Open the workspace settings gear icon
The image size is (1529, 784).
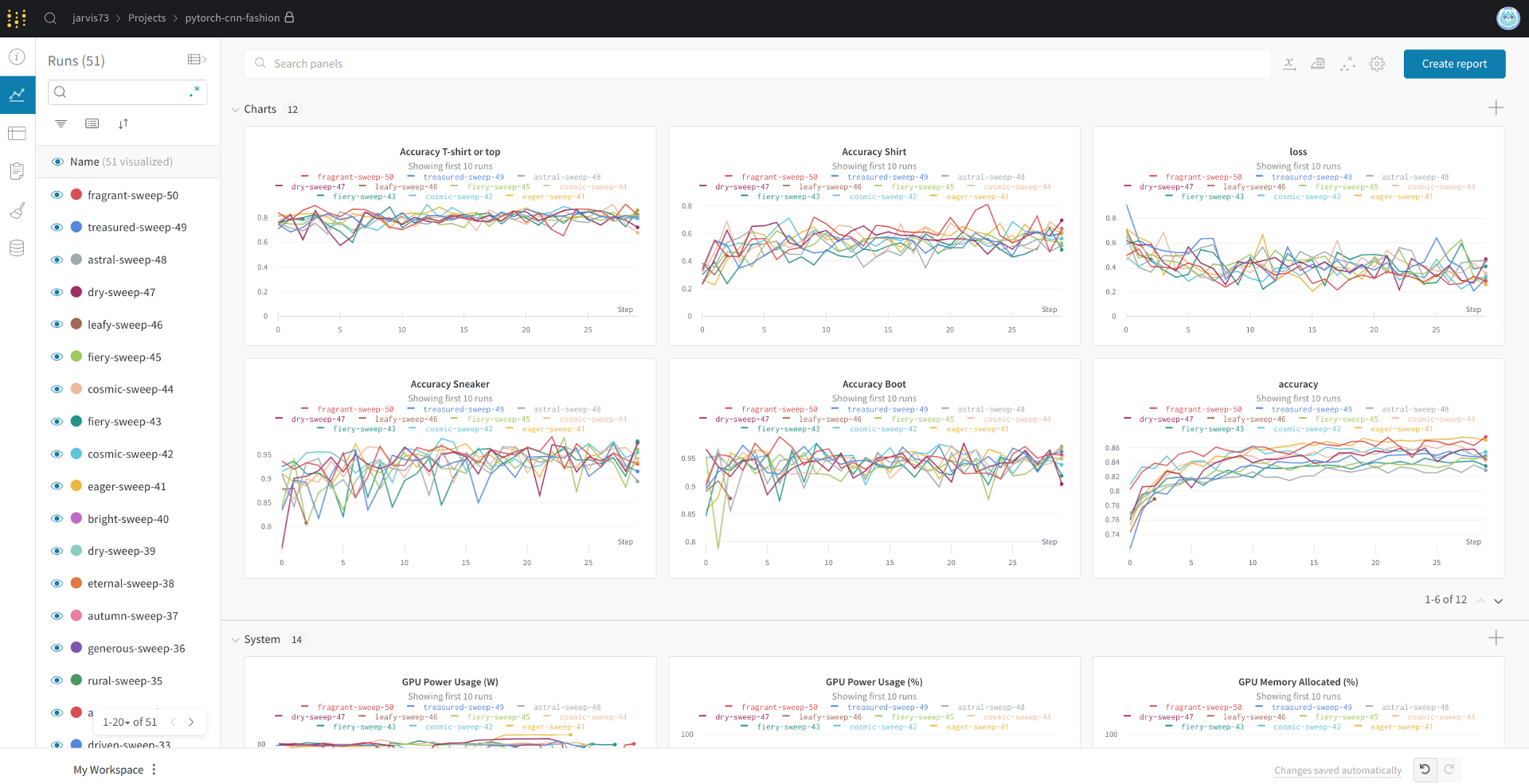1377,64
